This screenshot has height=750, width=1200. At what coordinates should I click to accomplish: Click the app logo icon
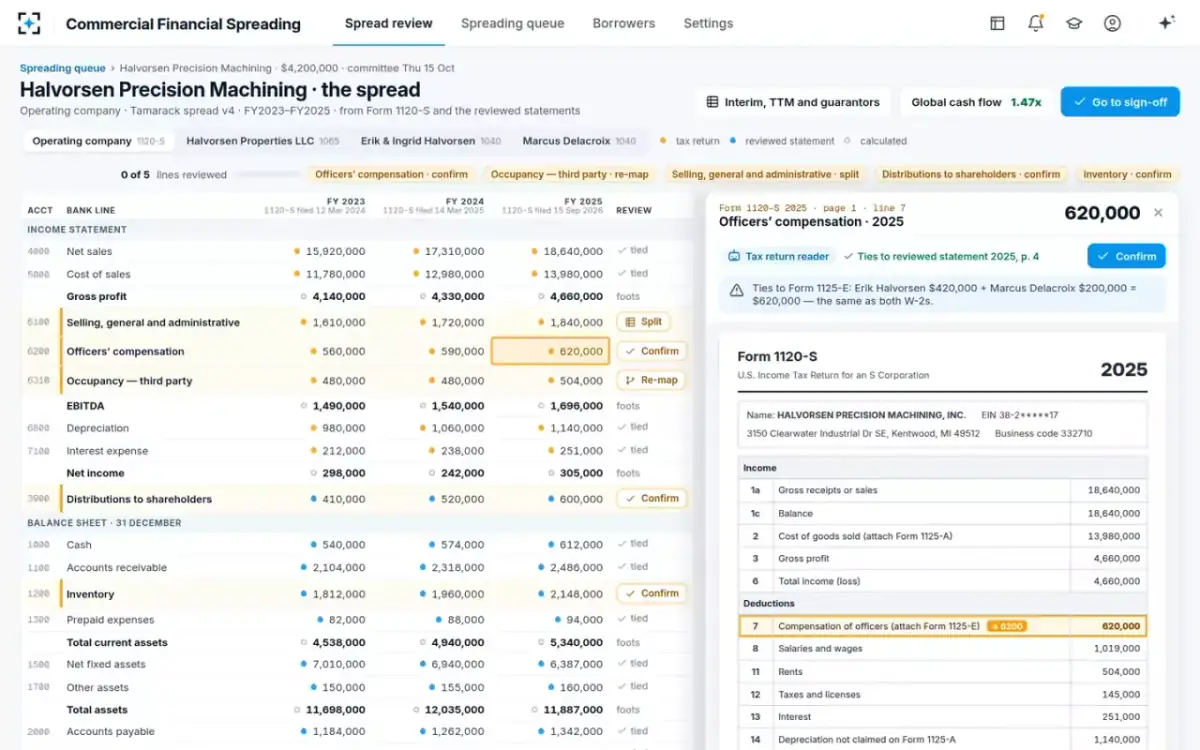[30, 23]
